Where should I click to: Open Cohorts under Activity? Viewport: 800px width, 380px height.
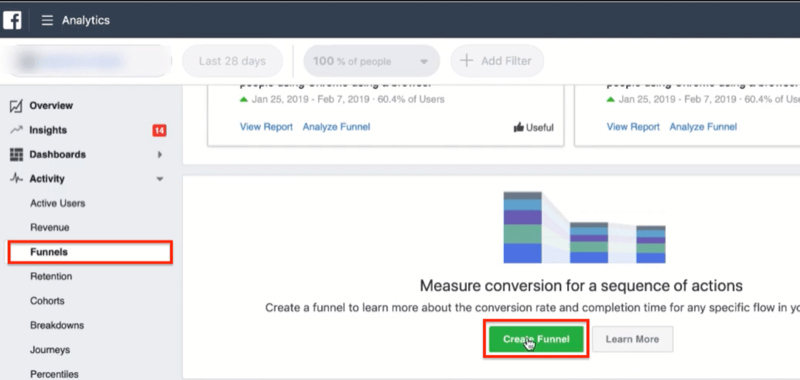tap(47, 301)
